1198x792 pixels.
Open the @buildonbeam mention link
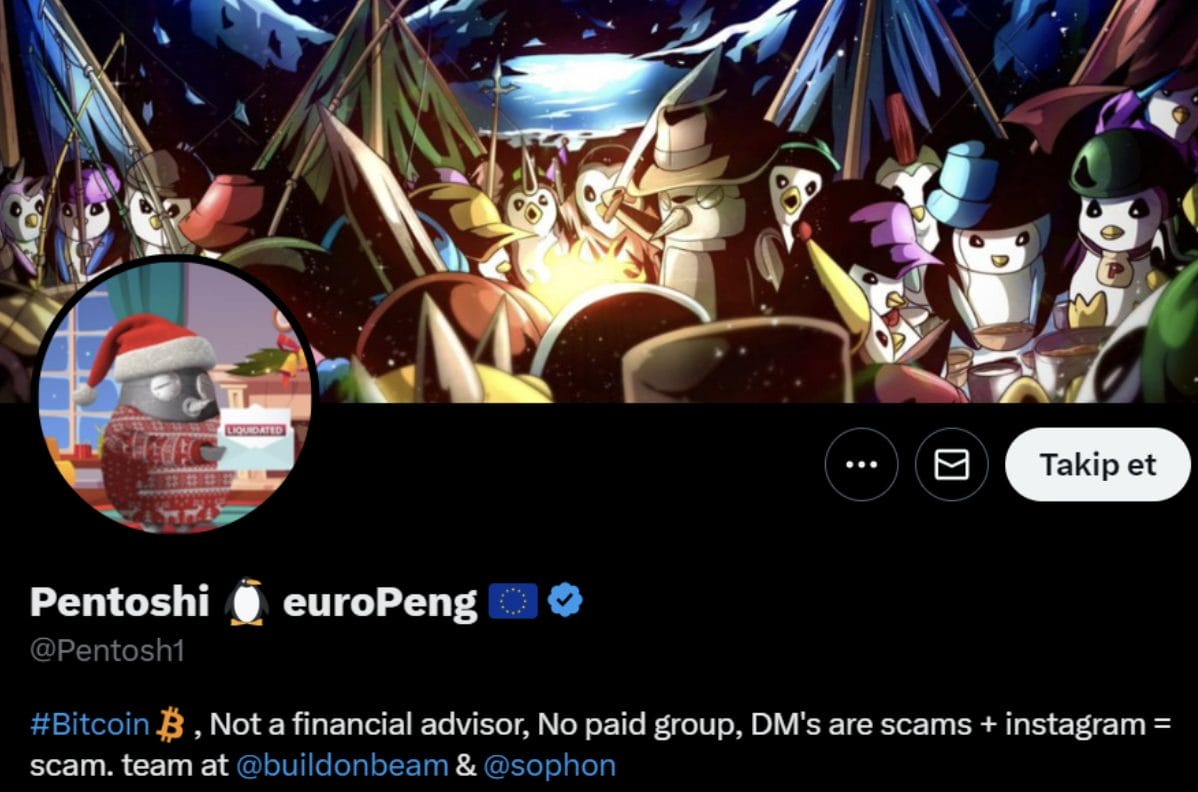click(342, 765)
